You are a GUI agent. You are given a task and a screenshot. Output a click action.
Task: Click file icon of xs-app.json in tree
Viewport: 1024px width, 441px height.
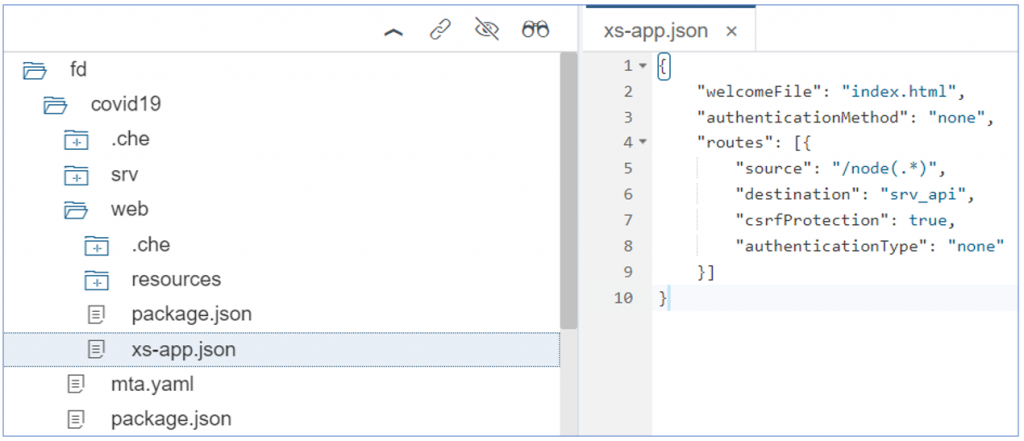(97, 350)
